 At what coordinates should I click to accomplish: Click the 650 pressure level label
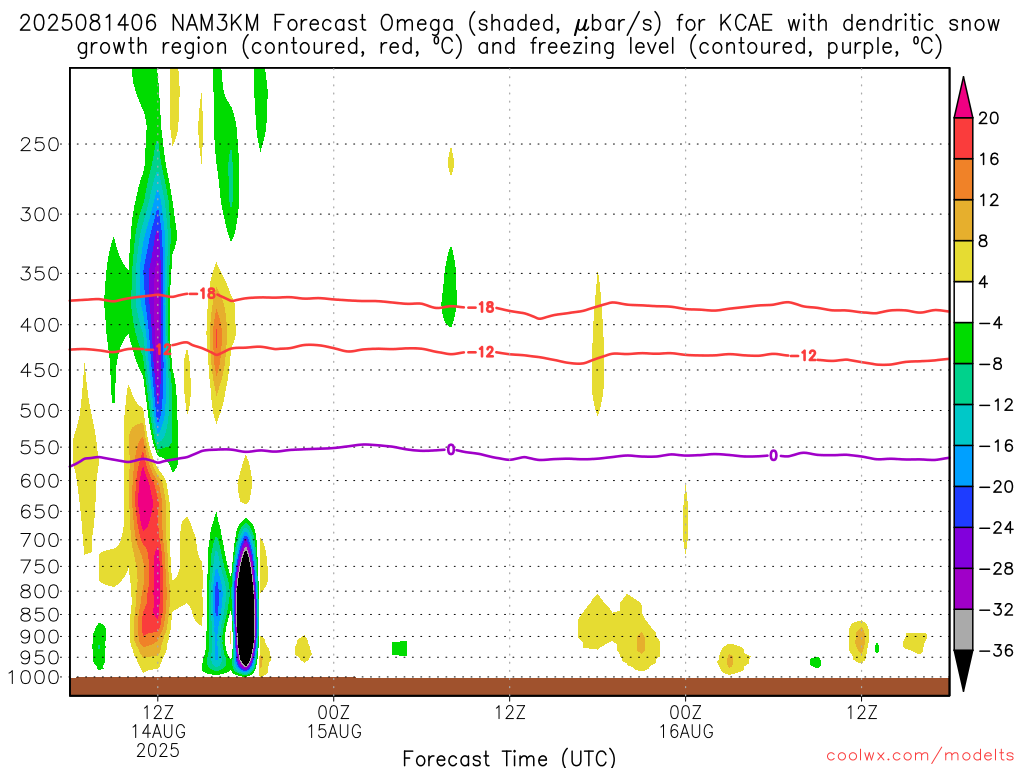click(x=40, y=511)
